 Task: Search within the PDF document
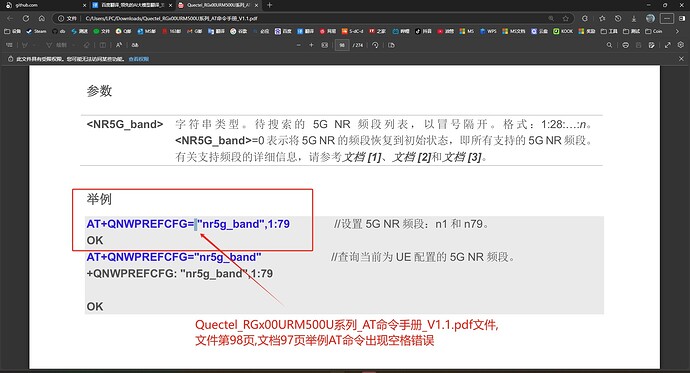click(609, 45)
